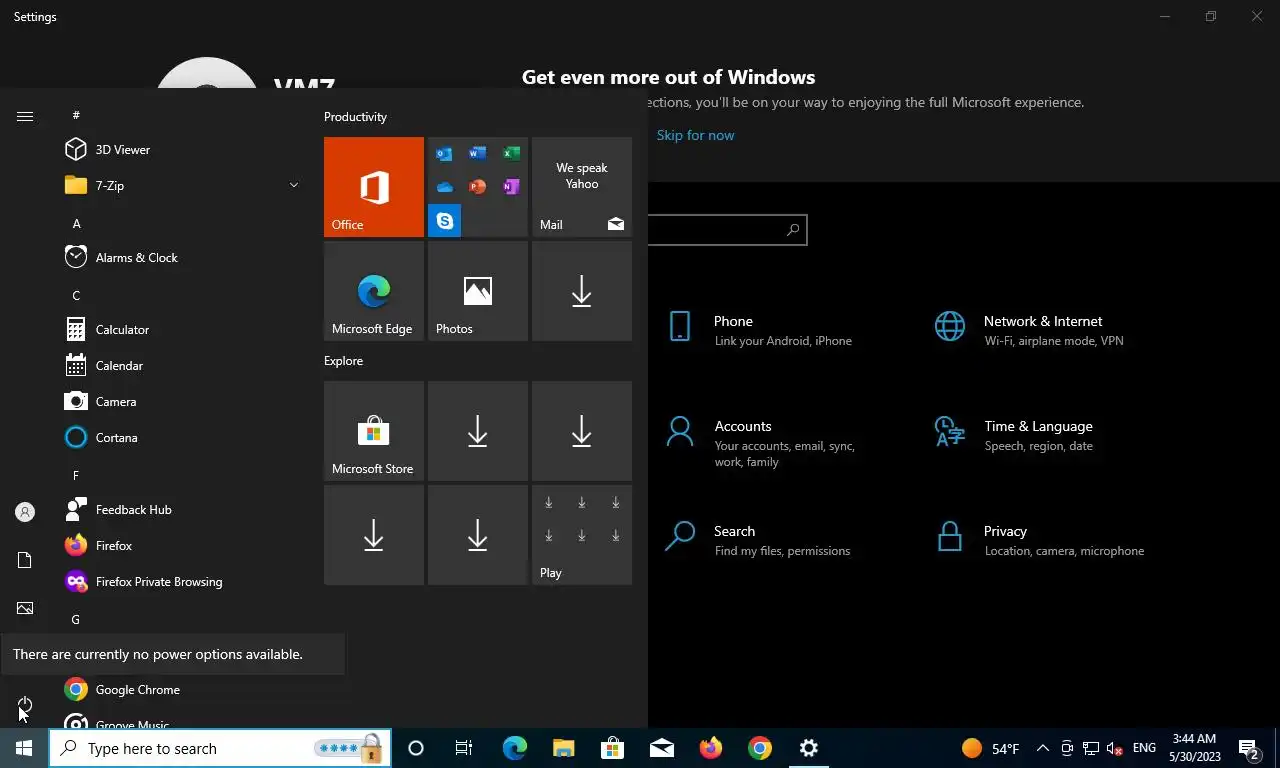Open the notification center icon
The width and height of the screenshot is (1280, 768).
(x=1249, y=748)
